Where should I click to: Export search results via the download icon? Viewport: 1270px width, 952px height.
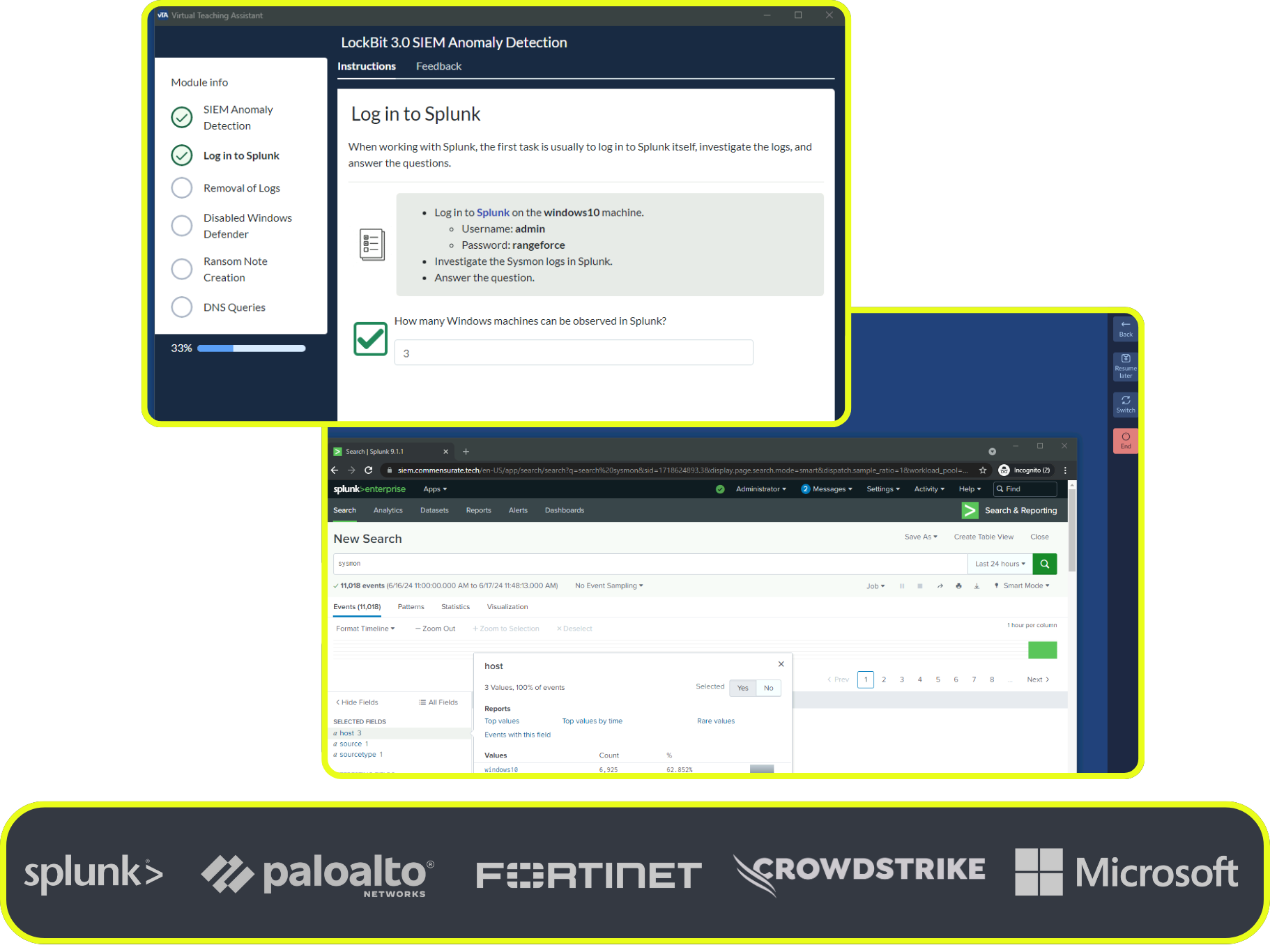pyautogui.click(x=977, y=586)
